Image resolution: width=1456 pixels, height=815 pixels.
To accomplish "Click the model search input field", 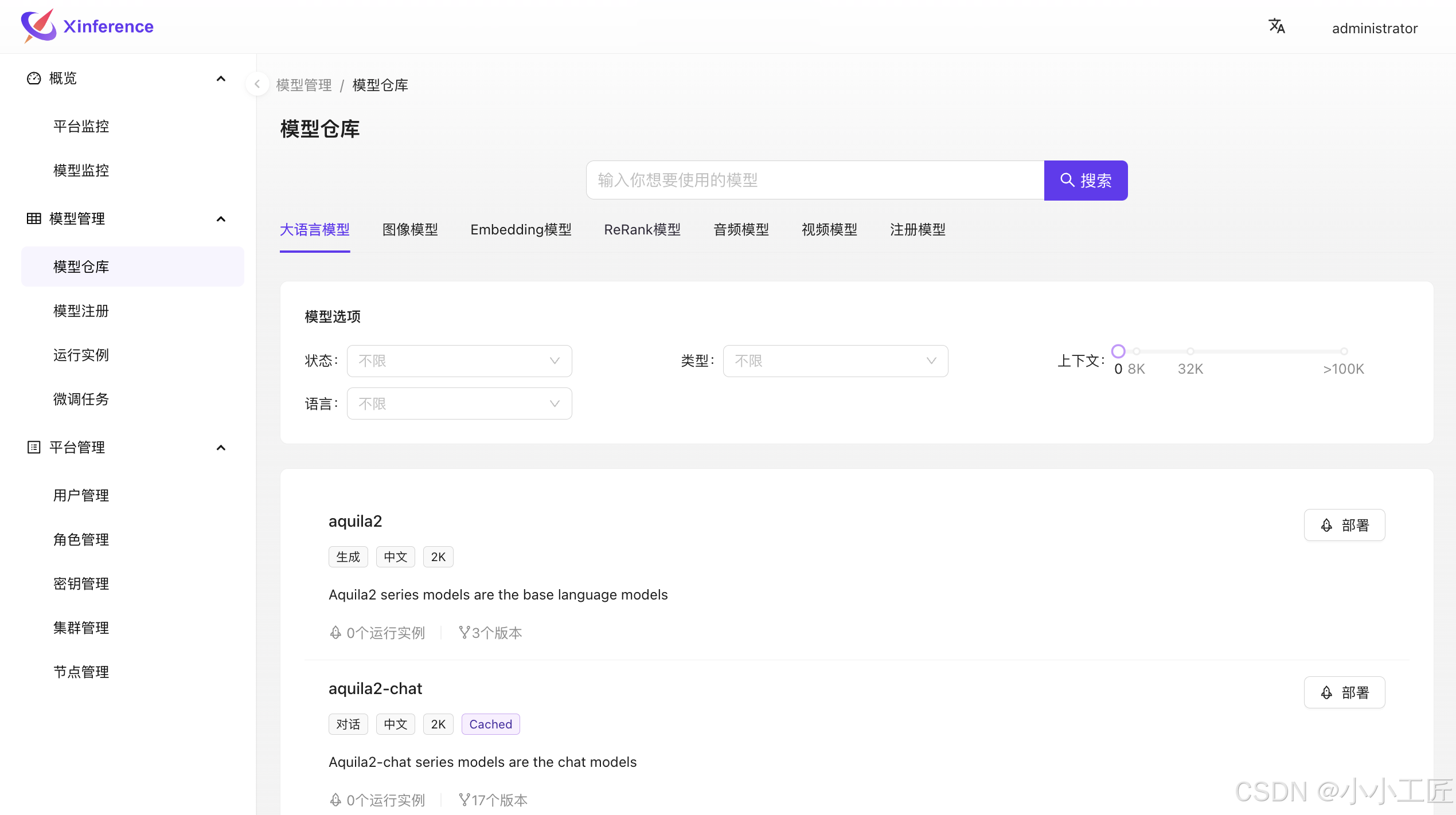I will coord(814,181).
